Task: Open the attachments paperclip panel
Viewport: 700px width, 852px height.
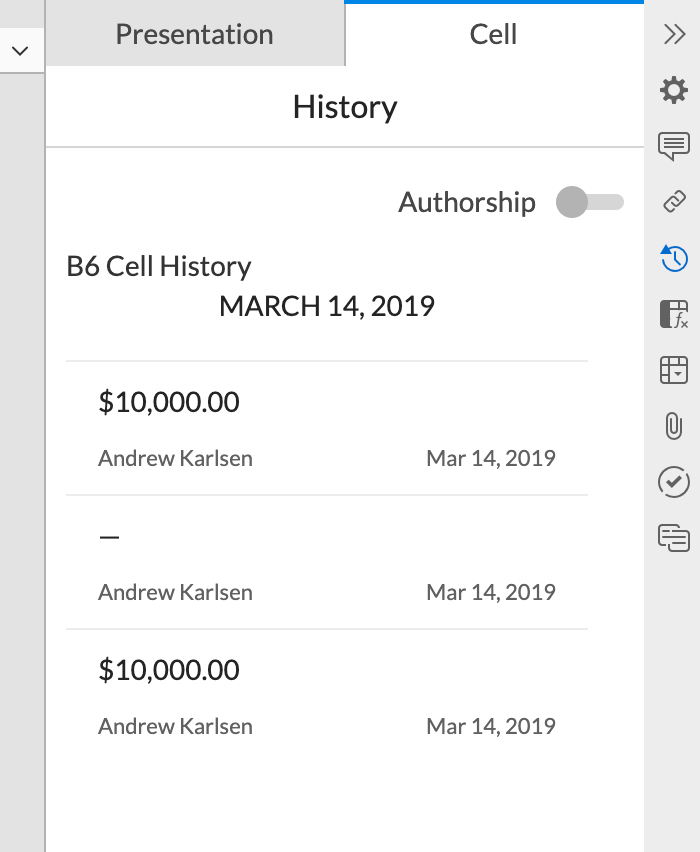Action: (674, 427)
